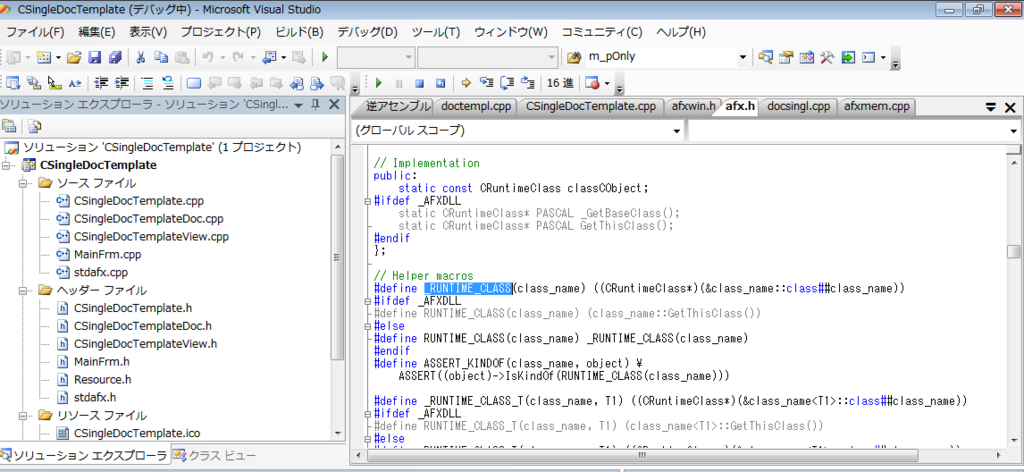
Task: Open Solution Explorer window position dropdown
Action: [298, 104]
